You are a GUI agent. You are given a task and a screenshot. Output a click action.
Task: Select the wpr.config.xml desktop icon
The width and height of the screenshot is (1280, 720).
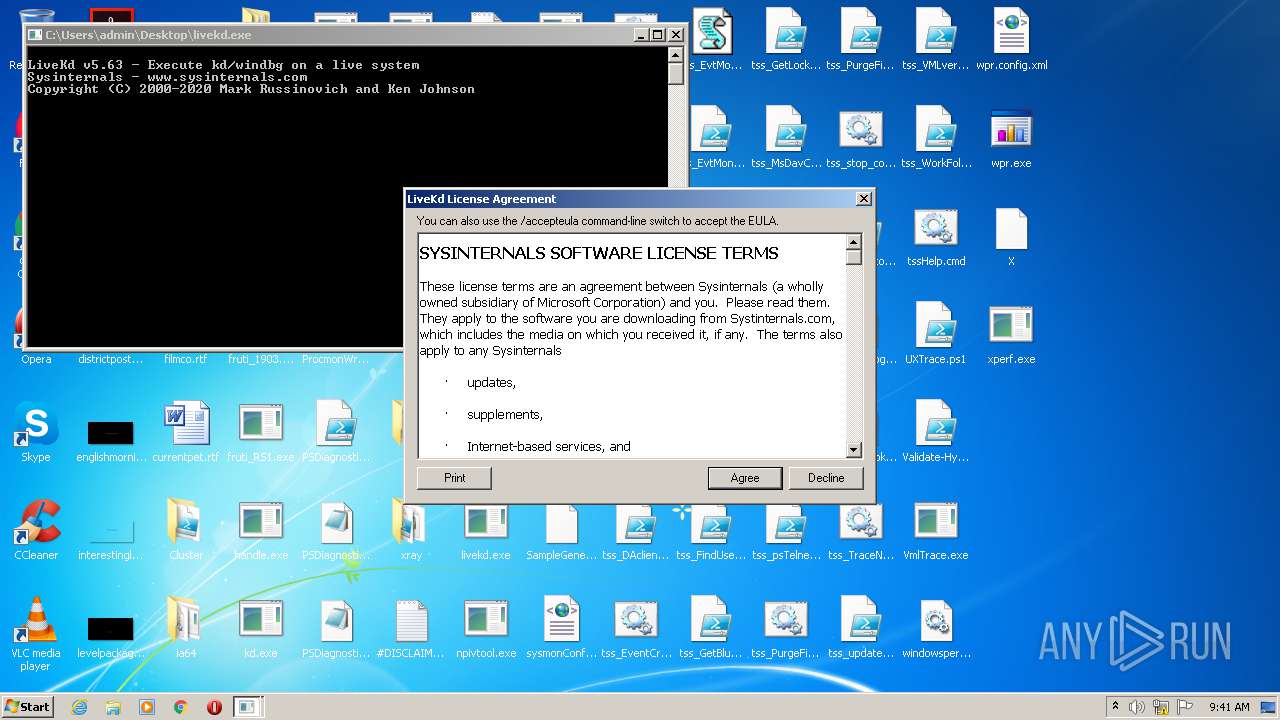[x=1012, y=41]
